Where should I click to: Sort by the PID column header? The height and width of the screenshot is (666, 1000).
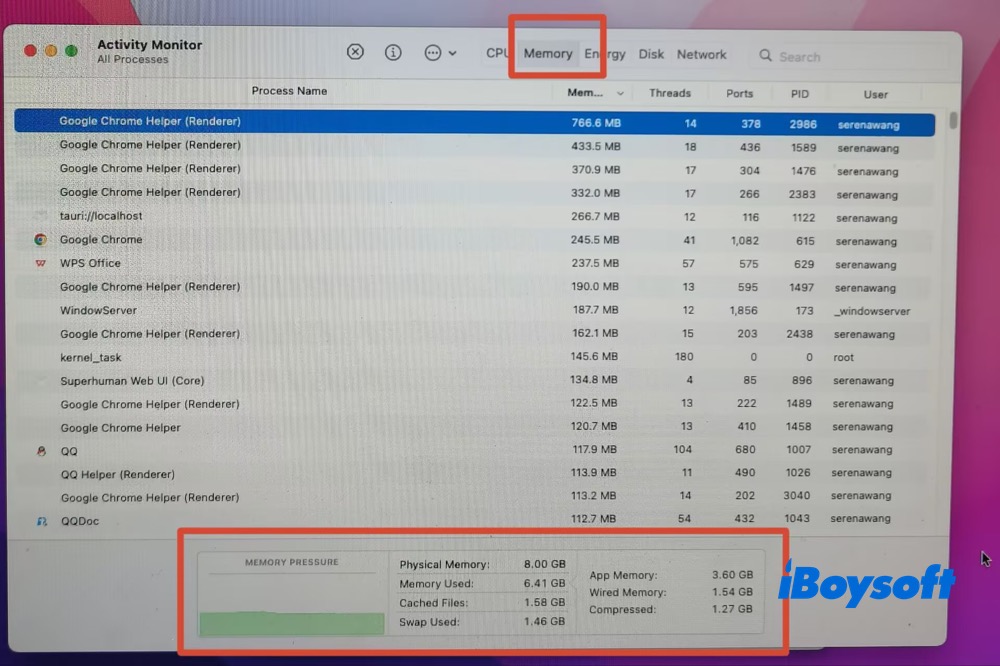[800, 94]
